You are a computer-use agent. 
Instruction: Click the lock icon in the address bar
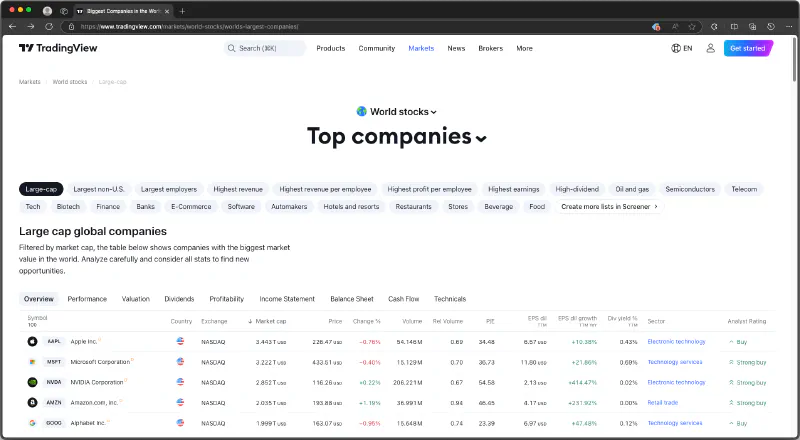click(x=71, y=27)
